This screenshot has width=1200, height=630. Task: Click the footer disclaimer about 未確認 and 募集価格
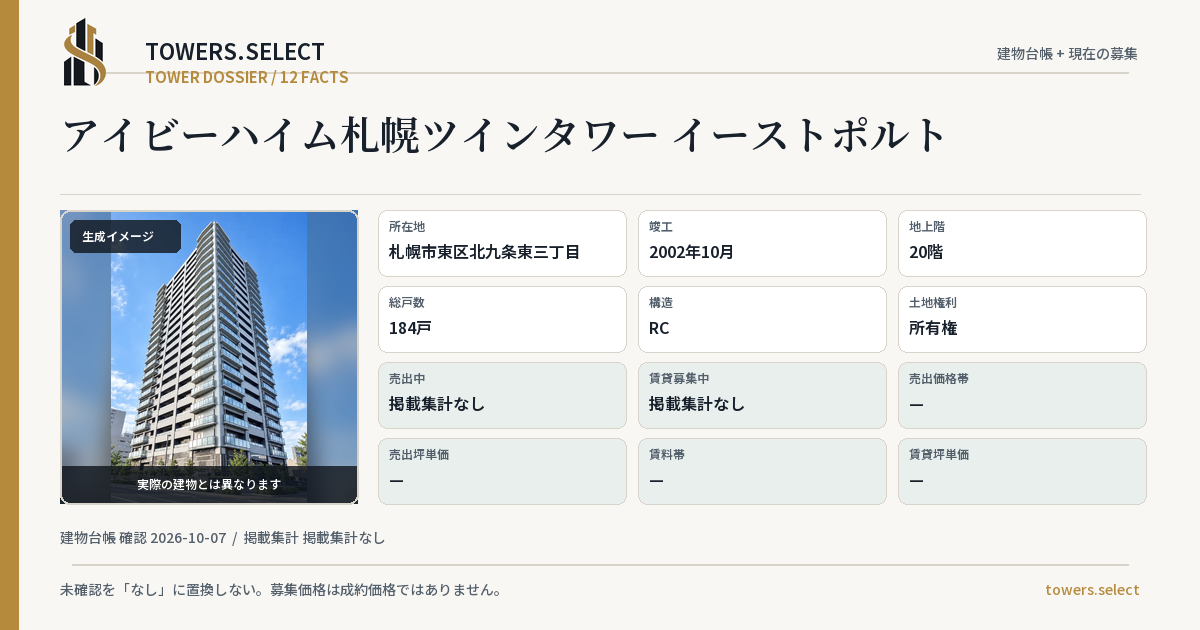[x=281, y=590]
